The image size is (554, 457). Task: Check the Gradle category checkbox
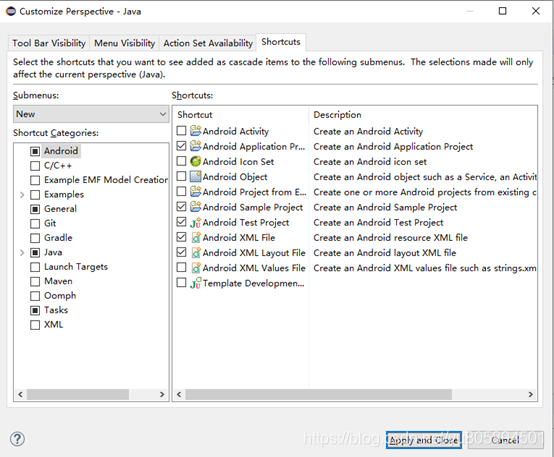pyautogui.click(x=35, y=238)
